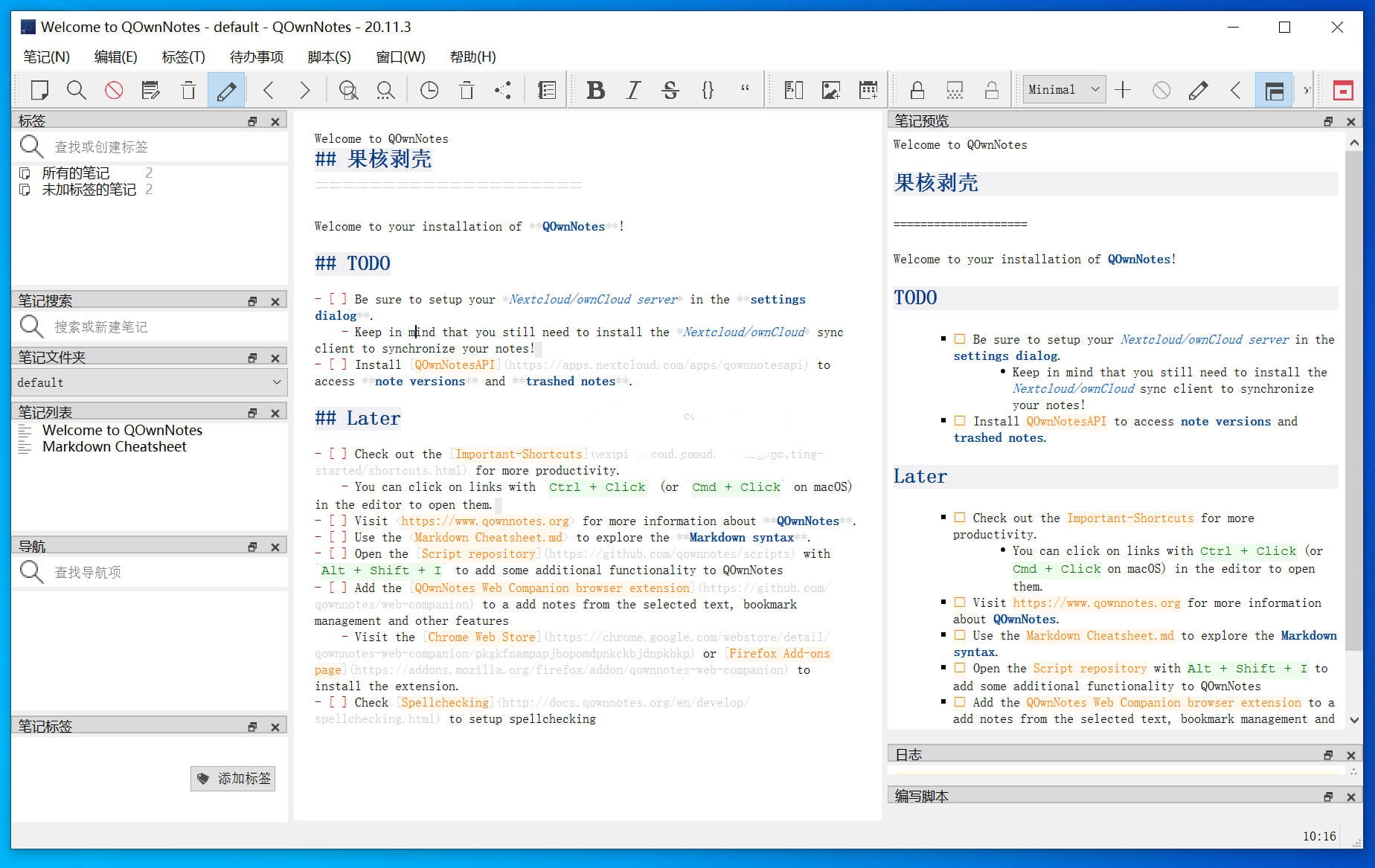Expand the default note folder selector
This screenshot has height=868, width=1375.
pos(149,382)
